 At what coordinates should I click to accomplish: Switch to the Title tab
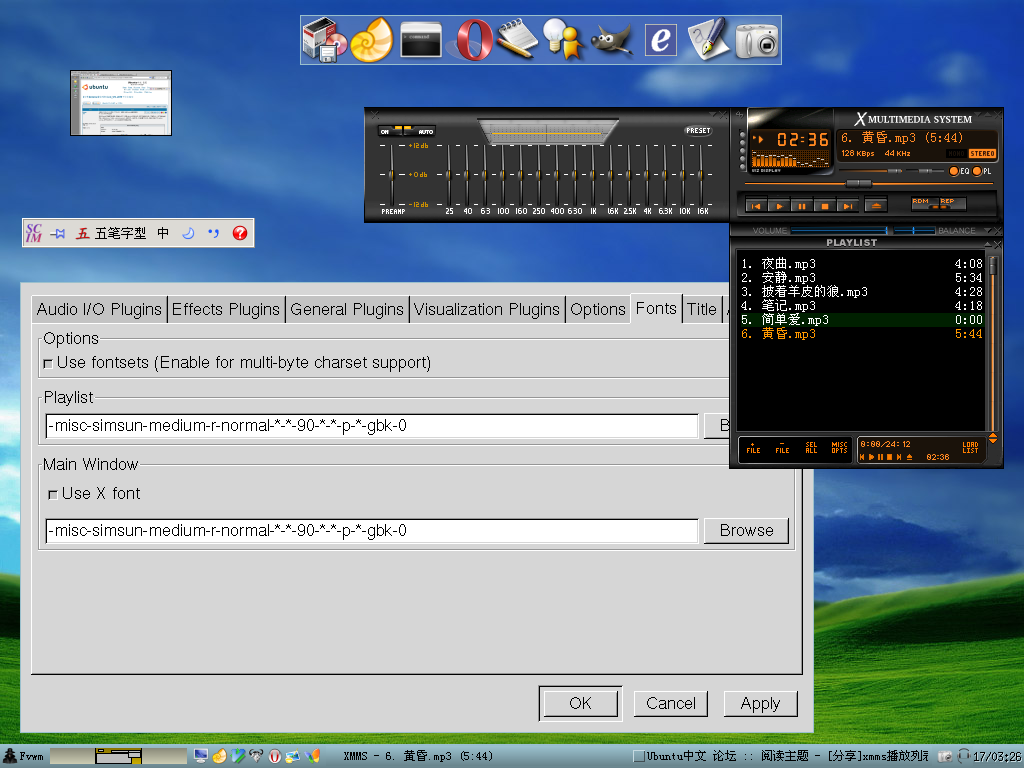[x=701, y=310]
